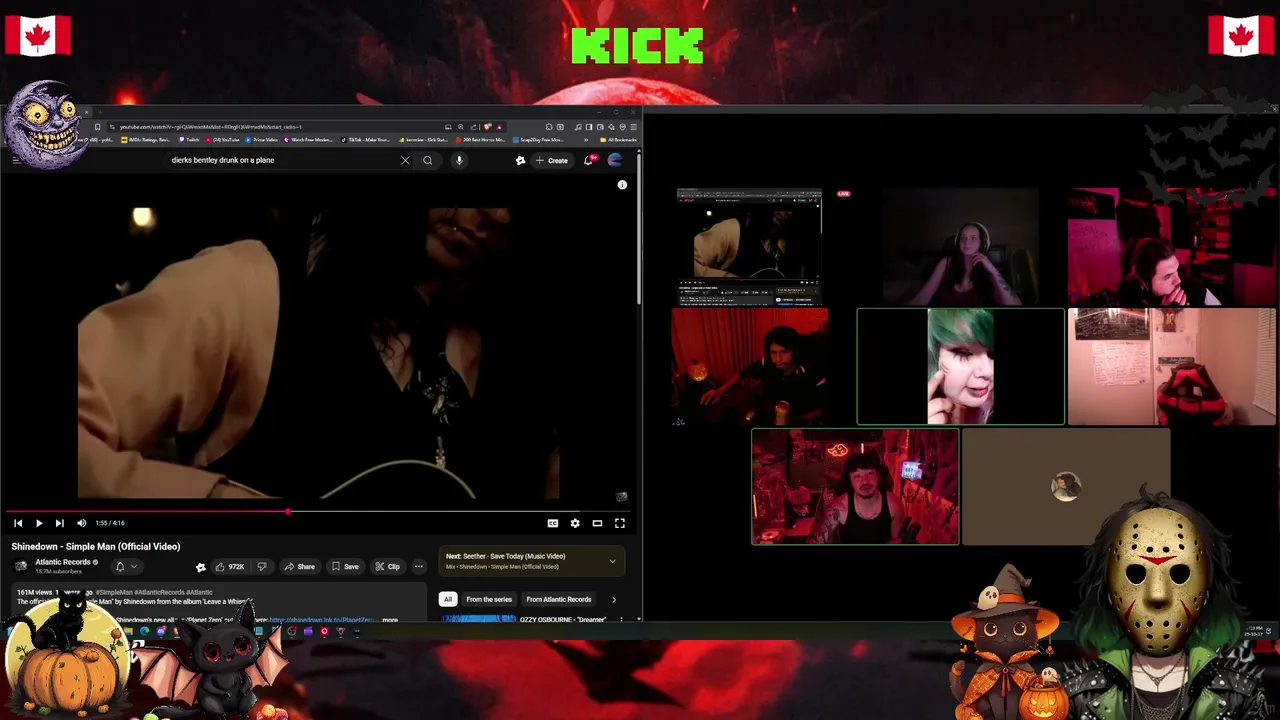Open the IMDb Ratings bookmark

pos(146,140)
